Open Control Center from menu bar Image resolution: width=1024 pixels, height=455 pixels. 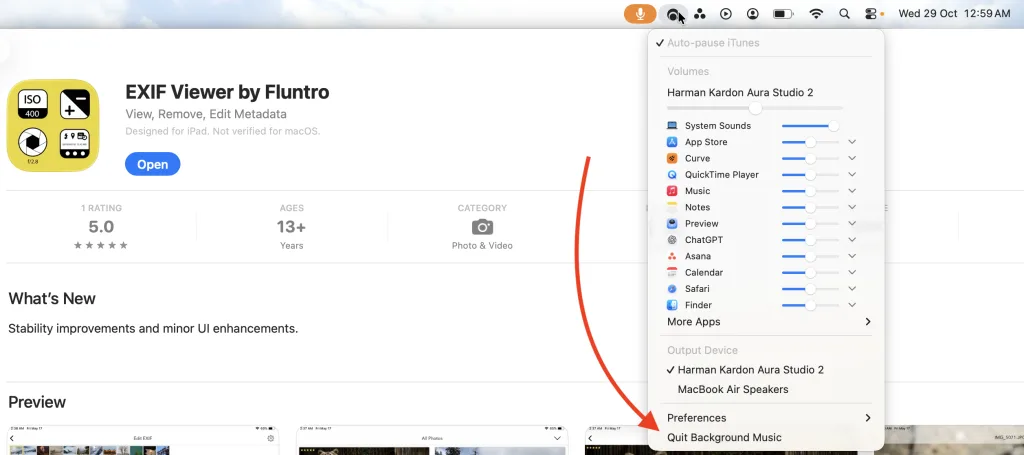(x=870, y=14)
